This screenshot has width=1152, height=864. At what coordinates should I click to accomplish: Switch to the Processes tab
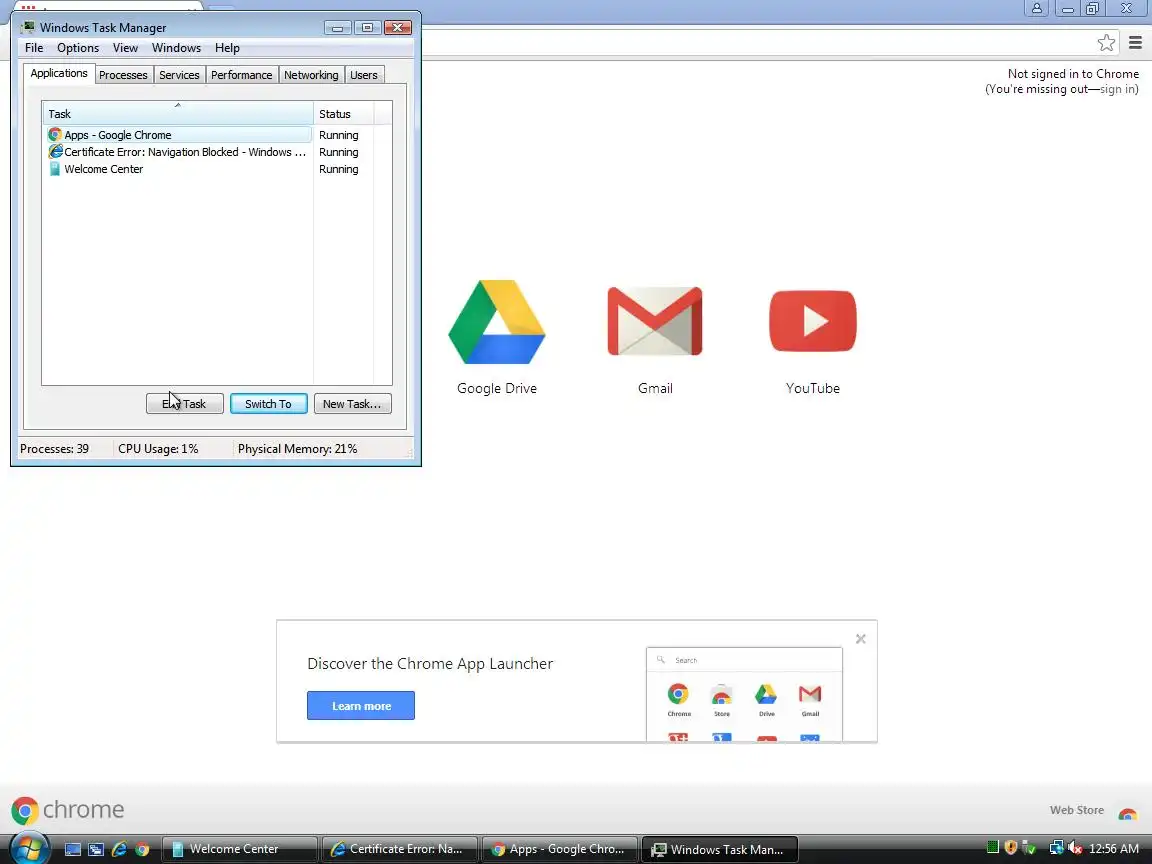coord(123,75)
